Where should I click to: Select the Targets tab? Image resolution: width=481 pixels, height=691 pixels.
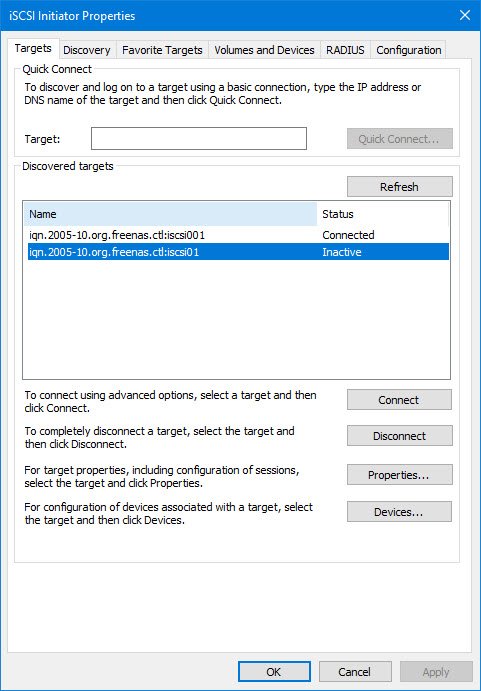[33, 48]
